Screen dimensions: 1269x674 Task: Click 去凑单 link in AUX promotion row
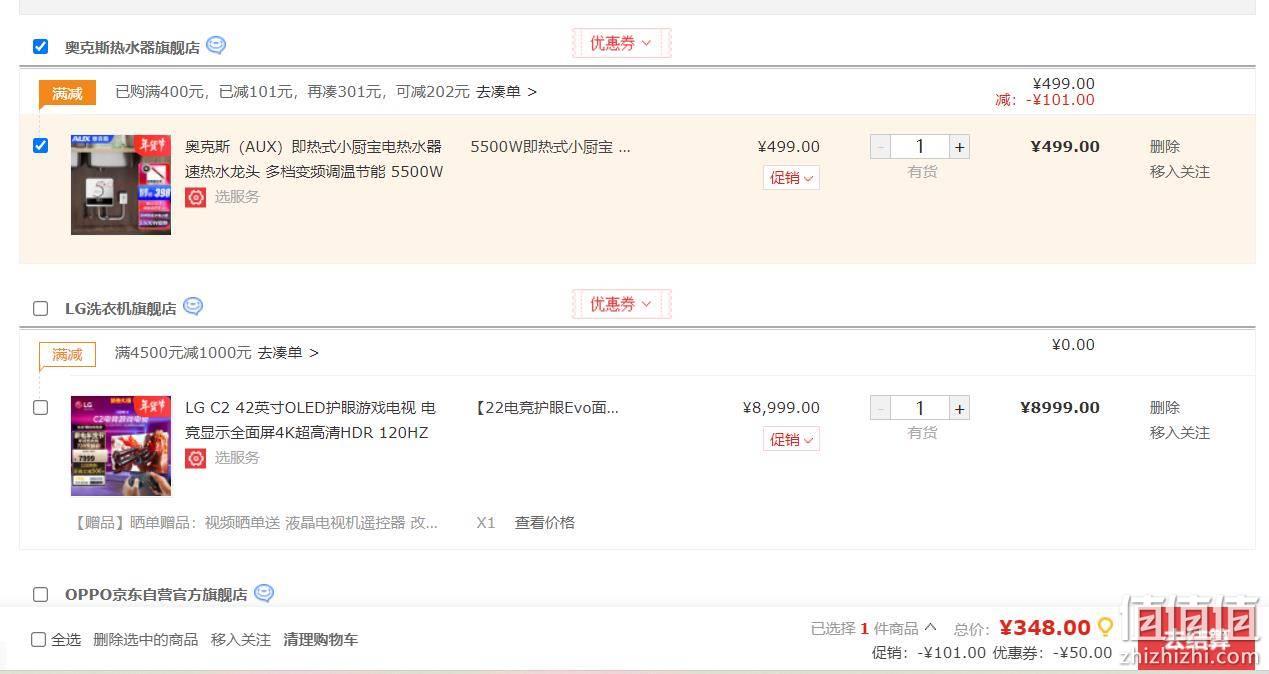point(506,92)
